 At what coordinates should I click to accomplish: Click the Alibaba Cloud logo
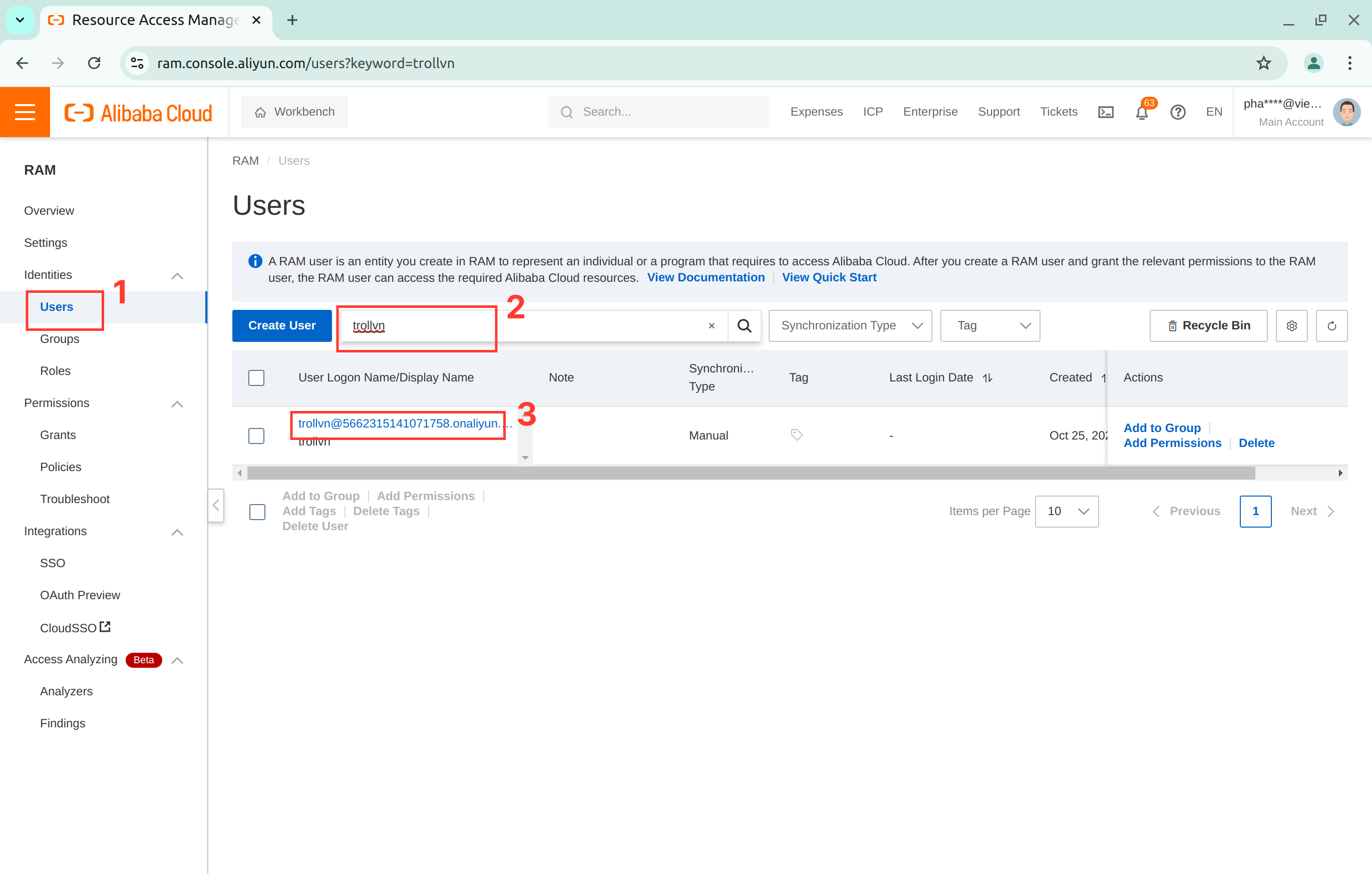point(139,113)
